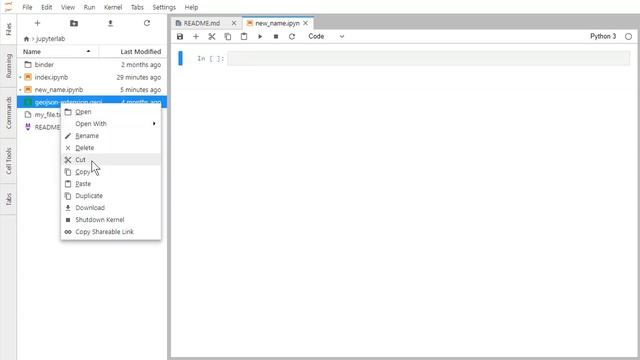Select the Commands sidebar tab
640x360 pixels.
tap(9, 113)
